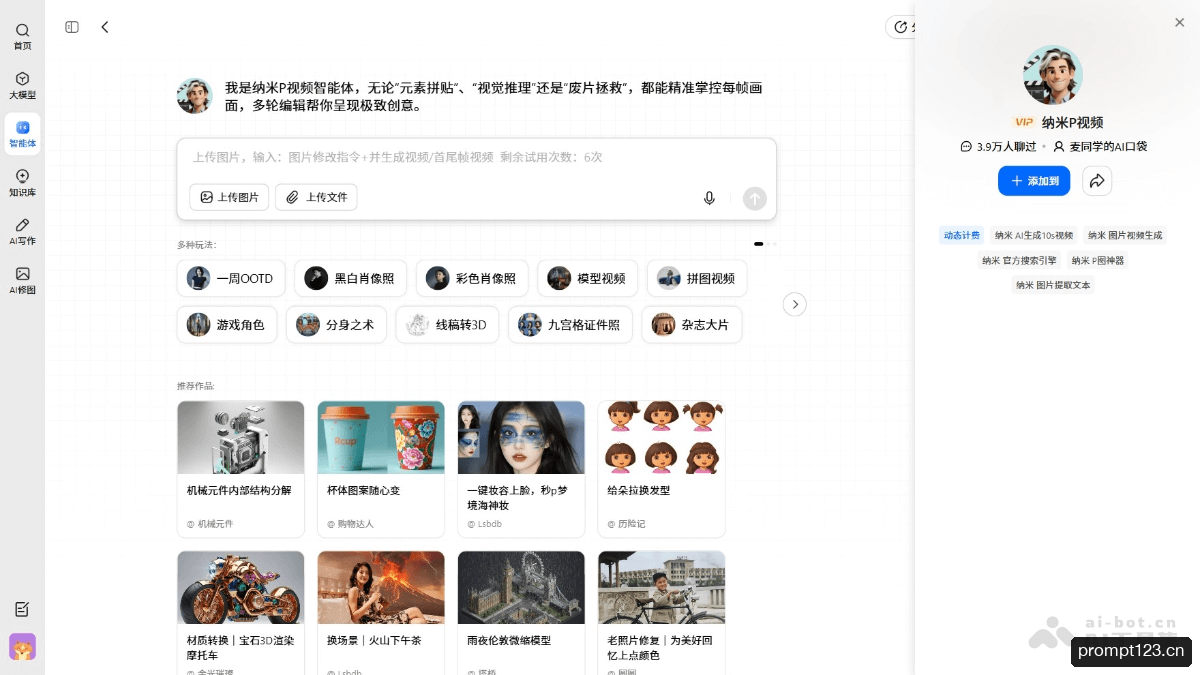Open the 给朵拉换发型 thumbnail
This screenshot has width=1200, height=675.
661,437
